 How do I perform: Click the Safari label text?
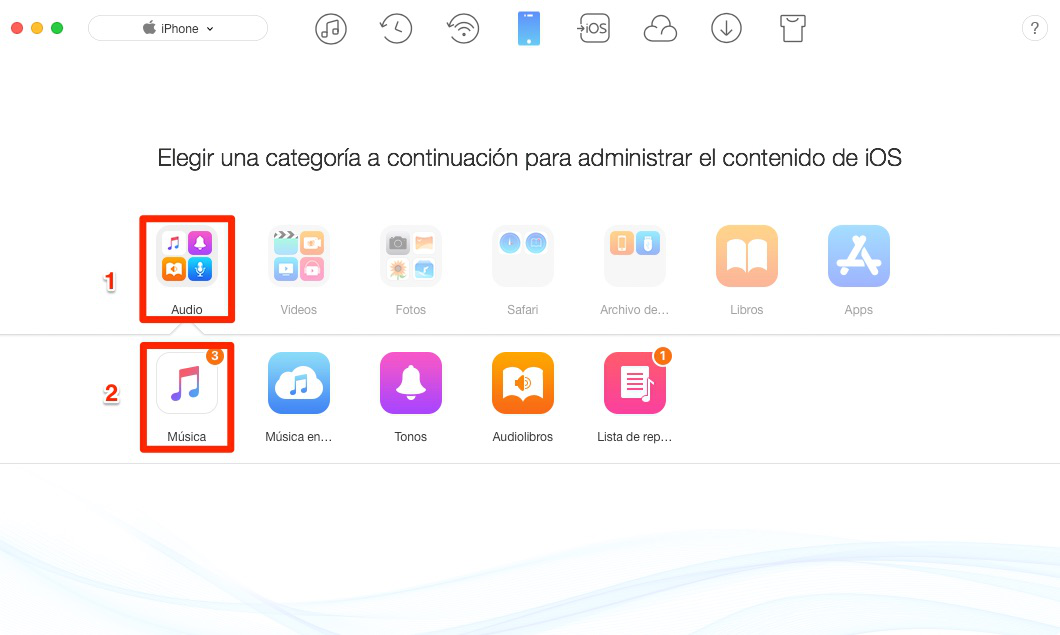tap(523, 310)
